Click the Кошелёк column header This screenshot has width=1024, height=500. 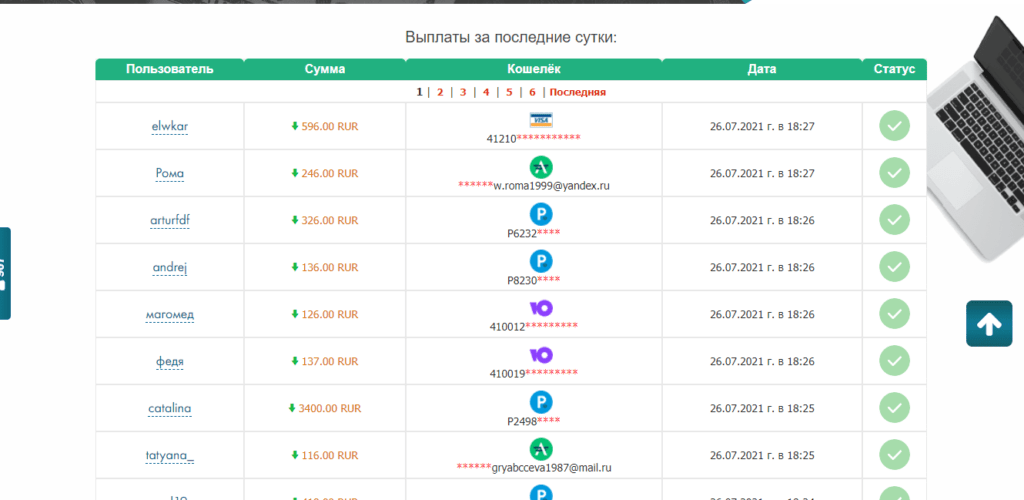534,69
